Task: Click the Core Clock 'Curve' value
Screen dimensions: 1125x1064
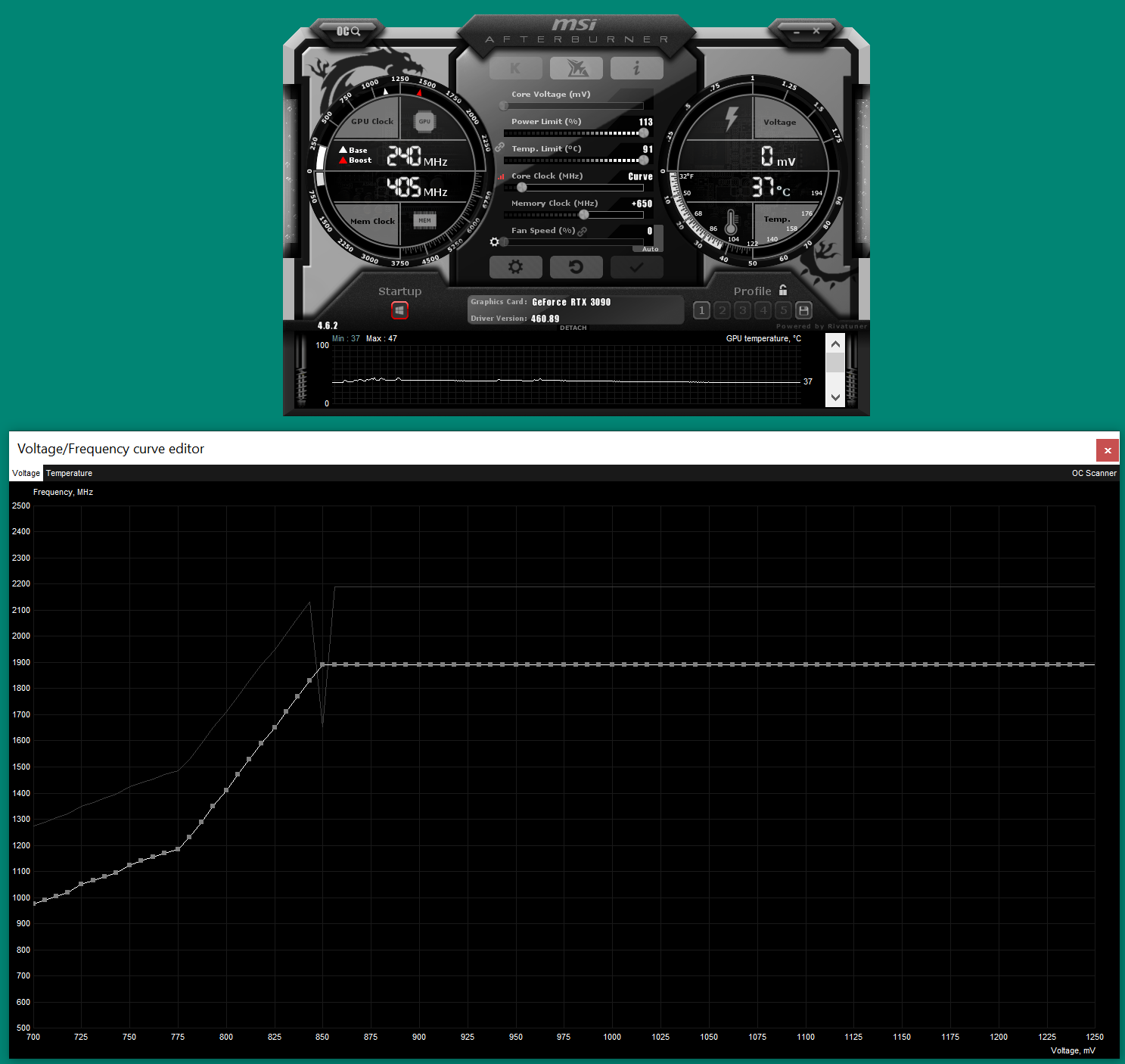Action: pos(640,176)
